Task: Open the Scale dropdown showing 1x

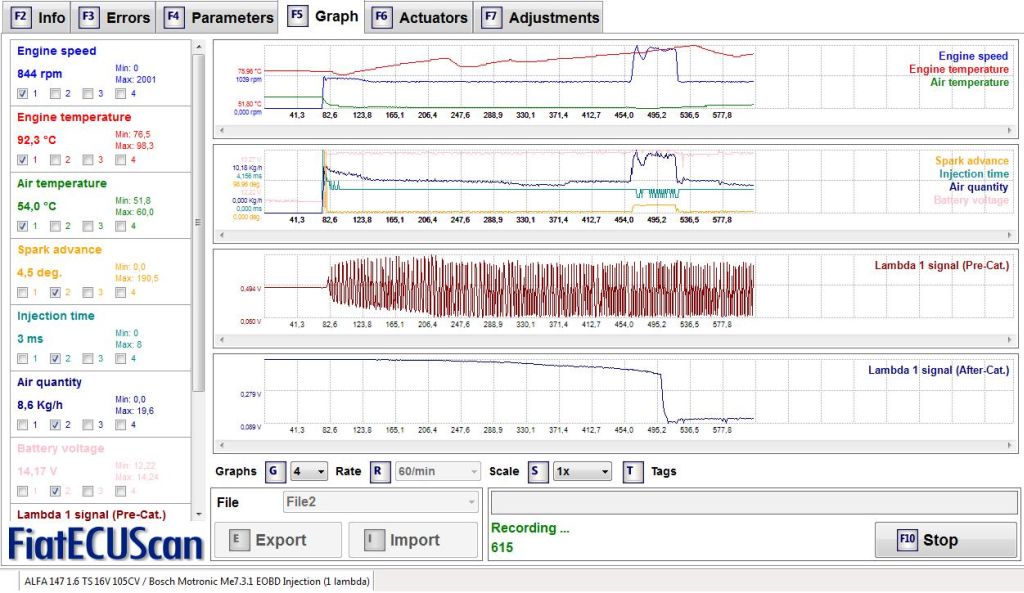Action: tap(581, 471)
